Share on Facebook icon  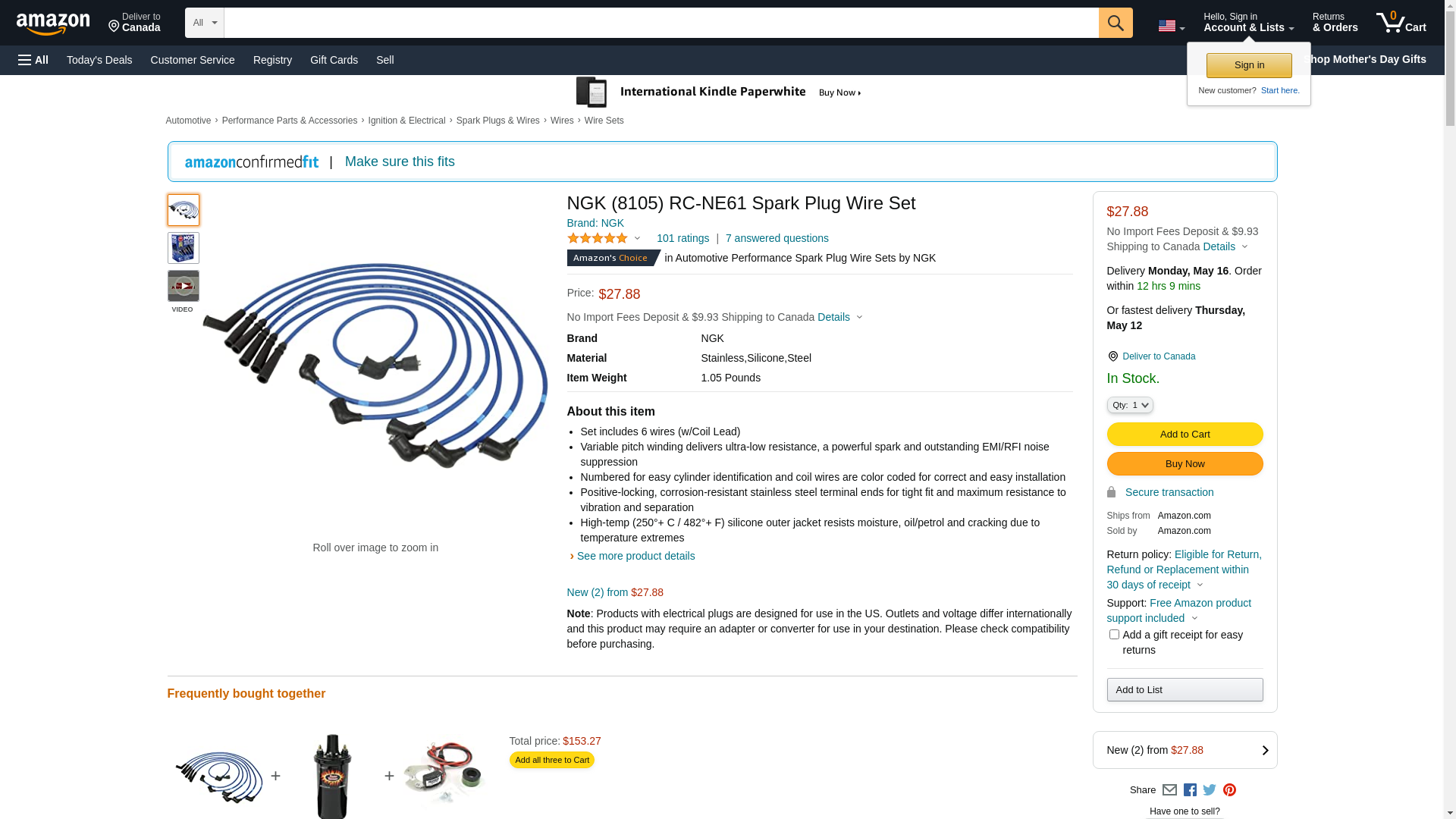(x=1190, y=790)
